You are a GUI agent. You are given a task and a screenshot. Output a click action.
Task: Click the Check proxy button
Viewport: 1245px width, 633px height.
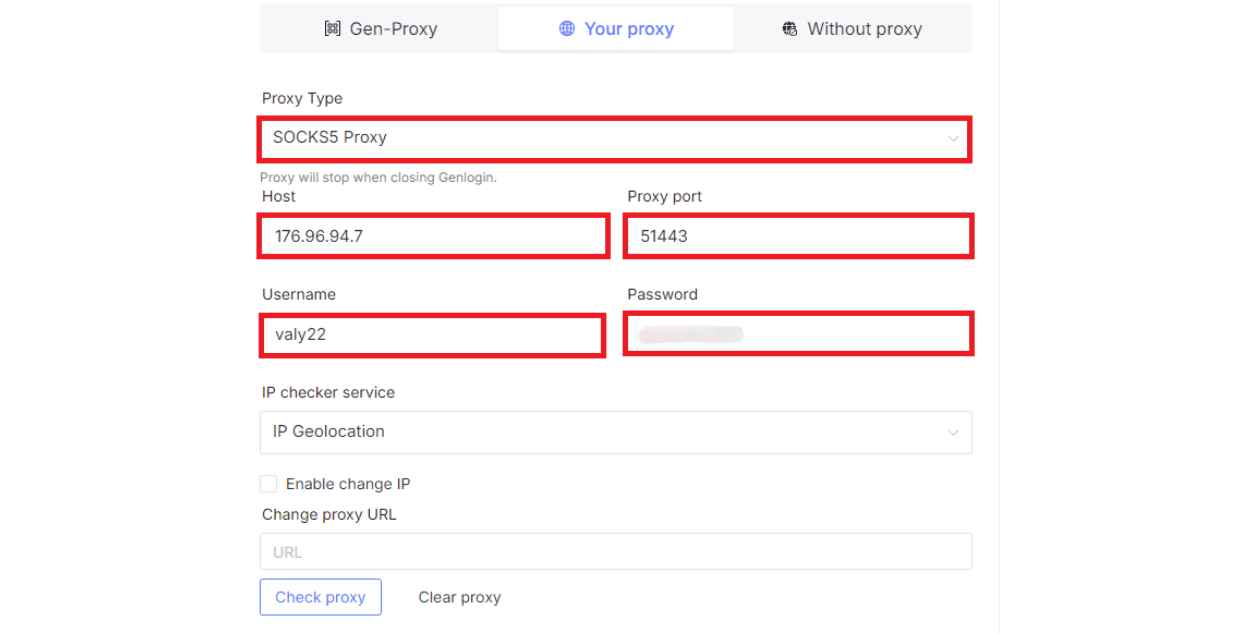(x=320, y=597)
